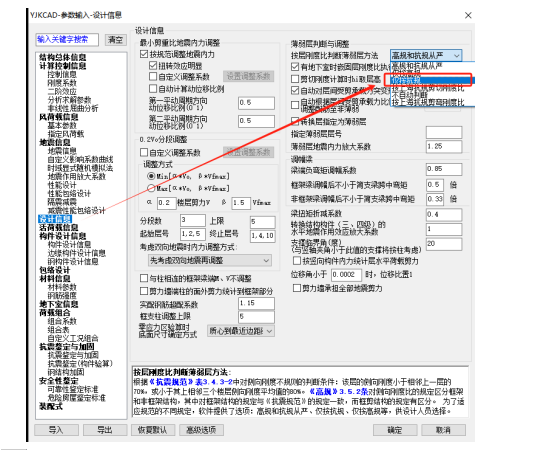The width and height of the screenshot is (559, 450).
Task: Open 高级选项 button
Action: tap(201, 430)
